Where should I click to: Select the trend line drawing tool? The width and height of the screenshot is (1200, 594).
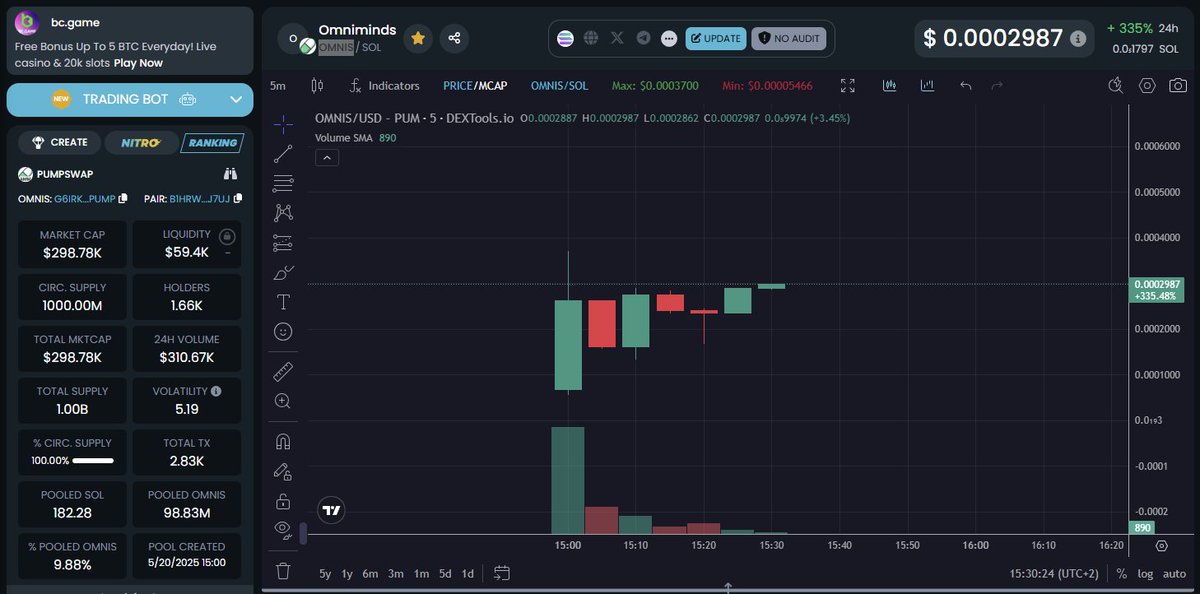pos(283,154)
